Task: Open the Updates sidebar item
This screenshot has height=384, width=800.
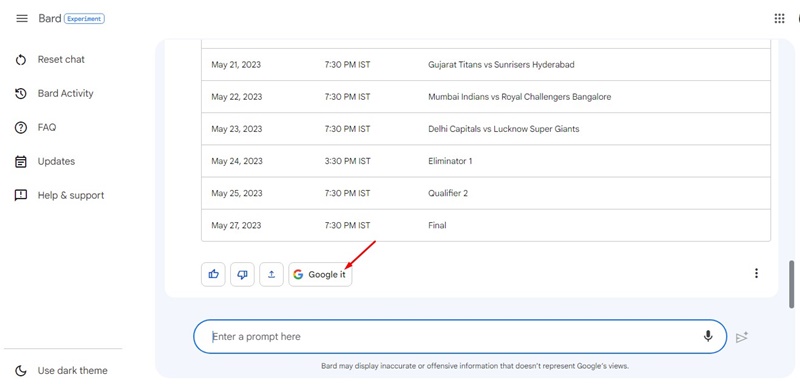Action: pyautogui.click(x=56, y=162)
